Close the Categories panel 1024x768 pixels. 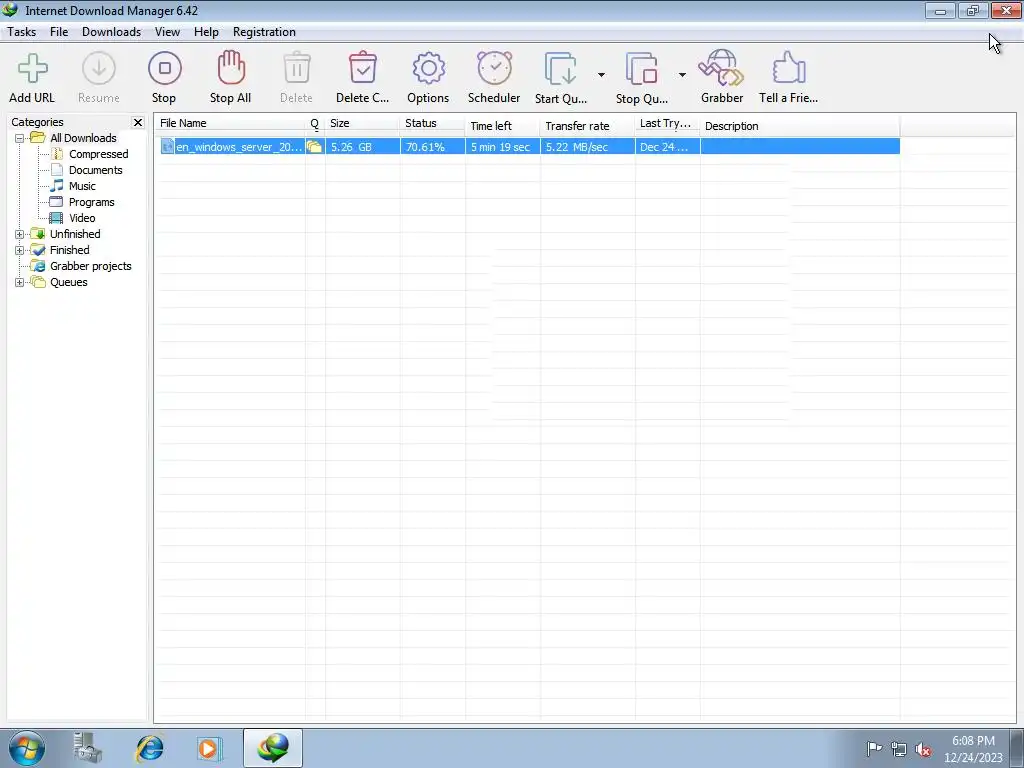[138, 122]
